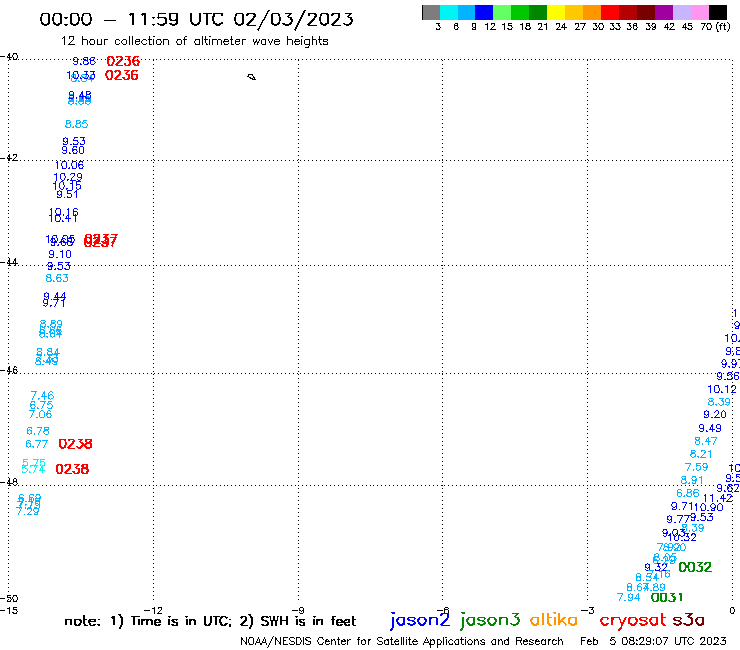Click the red 'cryosat' satellite label
This screenshot has height=650, width=740.
tap(633, 621)
